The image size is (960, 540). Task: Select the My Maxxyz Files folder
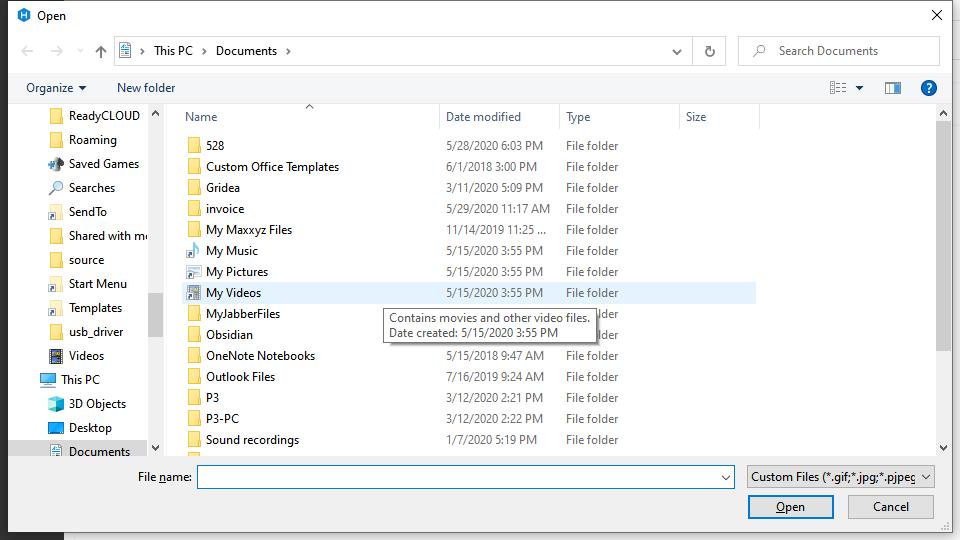(239, 230)
